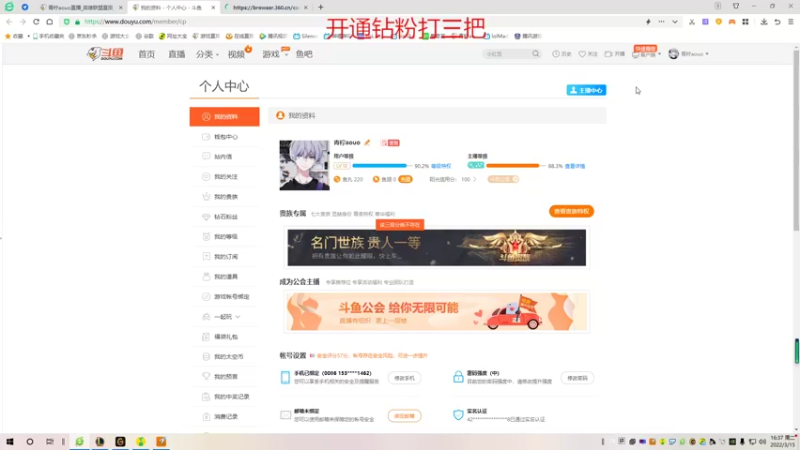Screen dimensions: 800x450
Task: Click the orange bind email button
Action: click(405, 416)
